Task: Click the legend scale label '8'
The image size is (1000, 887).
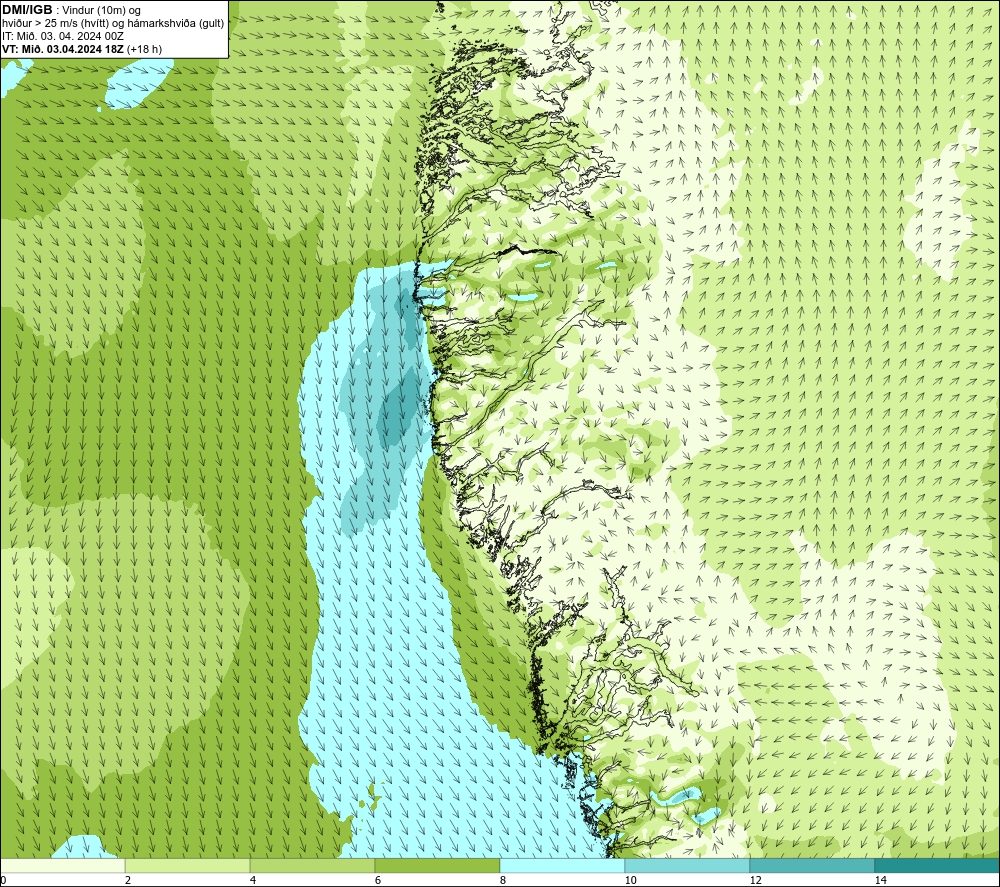Action: click(x=503, y=881)
